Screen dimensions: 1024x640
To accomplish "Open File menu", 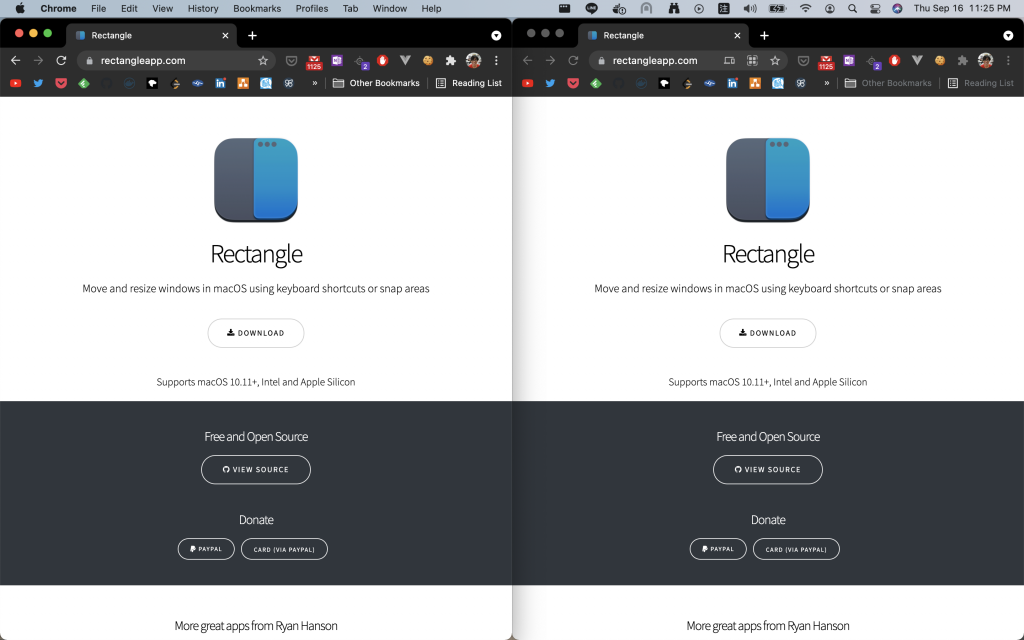I will [99, 8].
